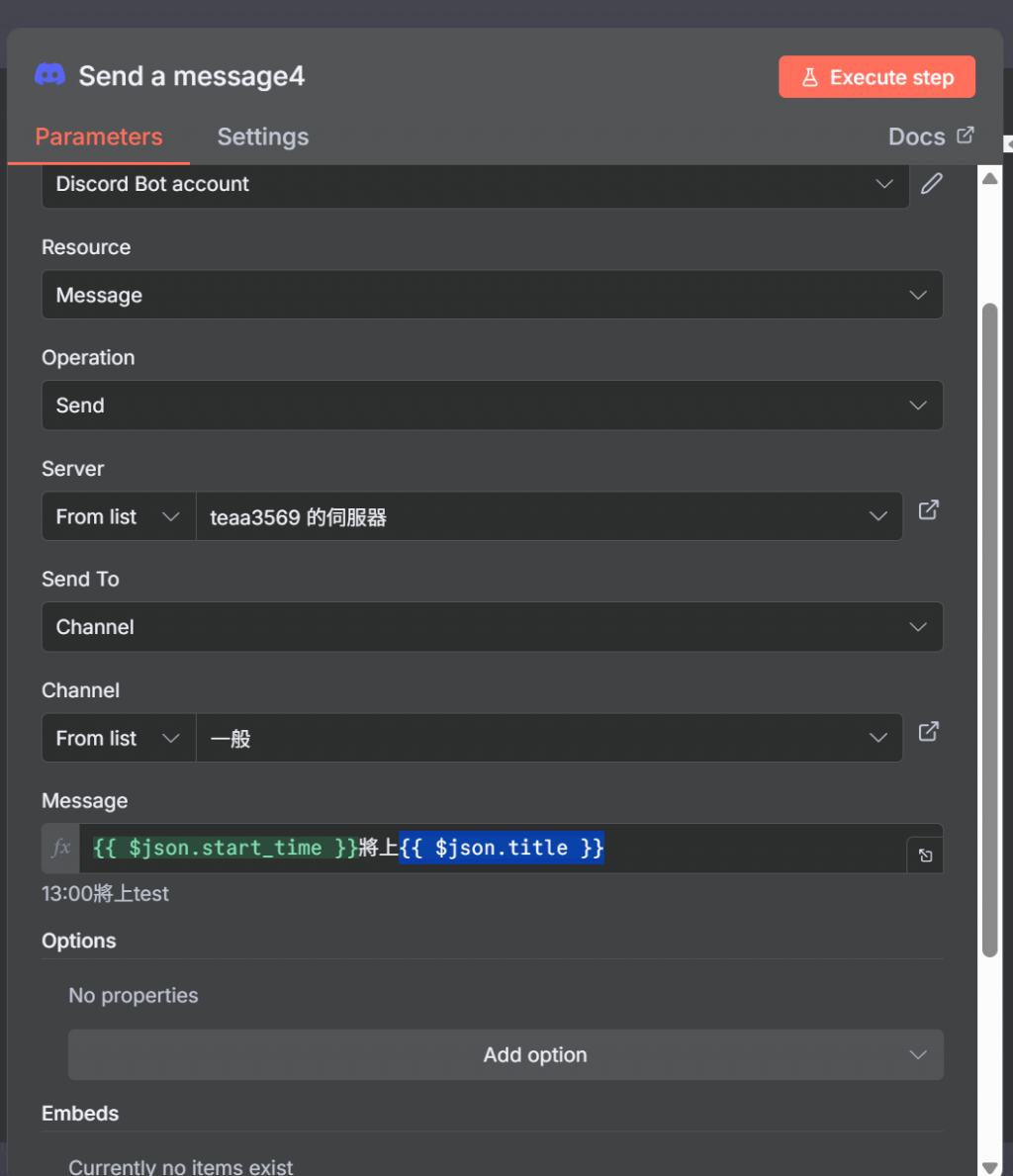Click the Discord logo icon in header

coord(50,75)
